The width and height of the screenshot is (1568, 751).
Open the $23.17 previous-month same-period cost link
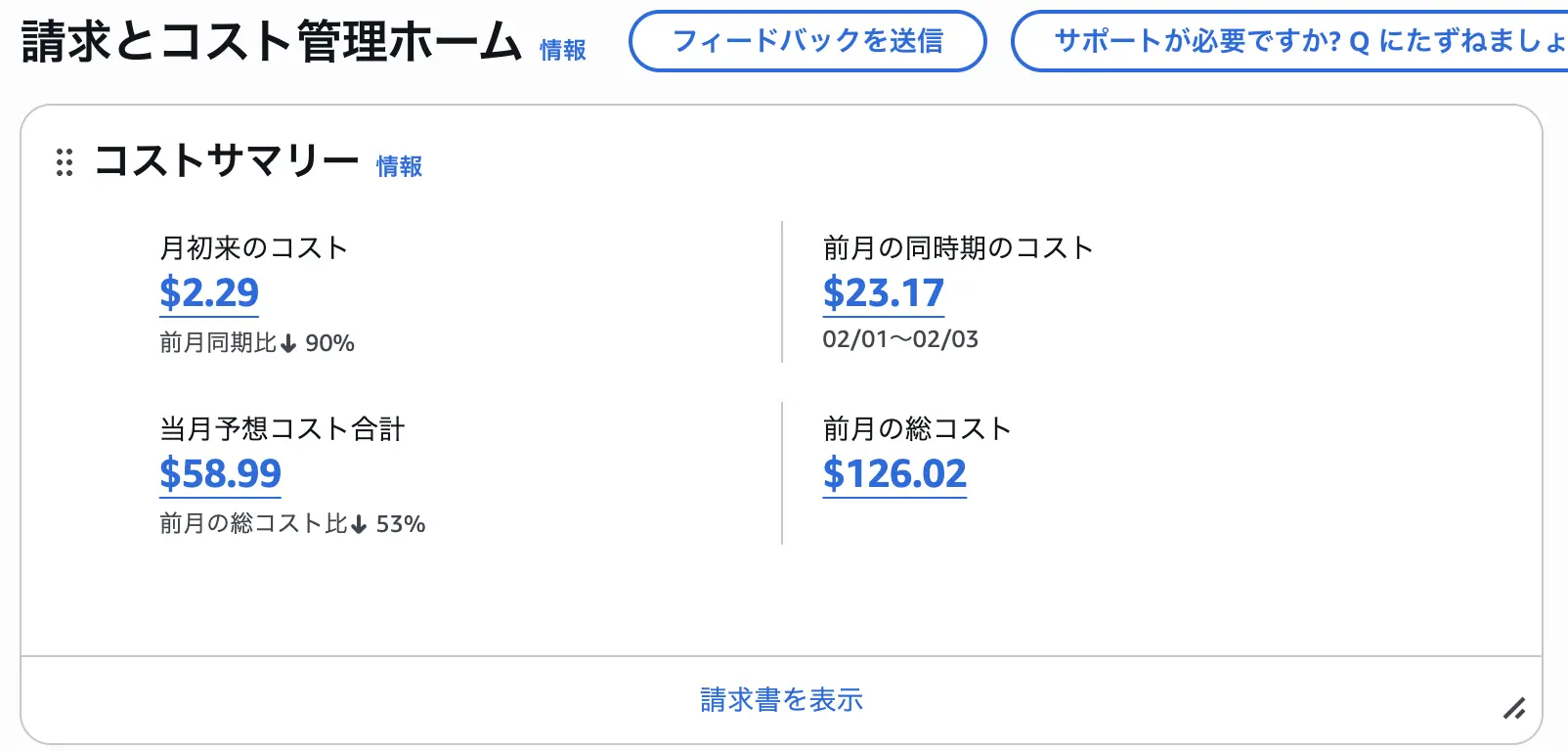click(883, 292)
